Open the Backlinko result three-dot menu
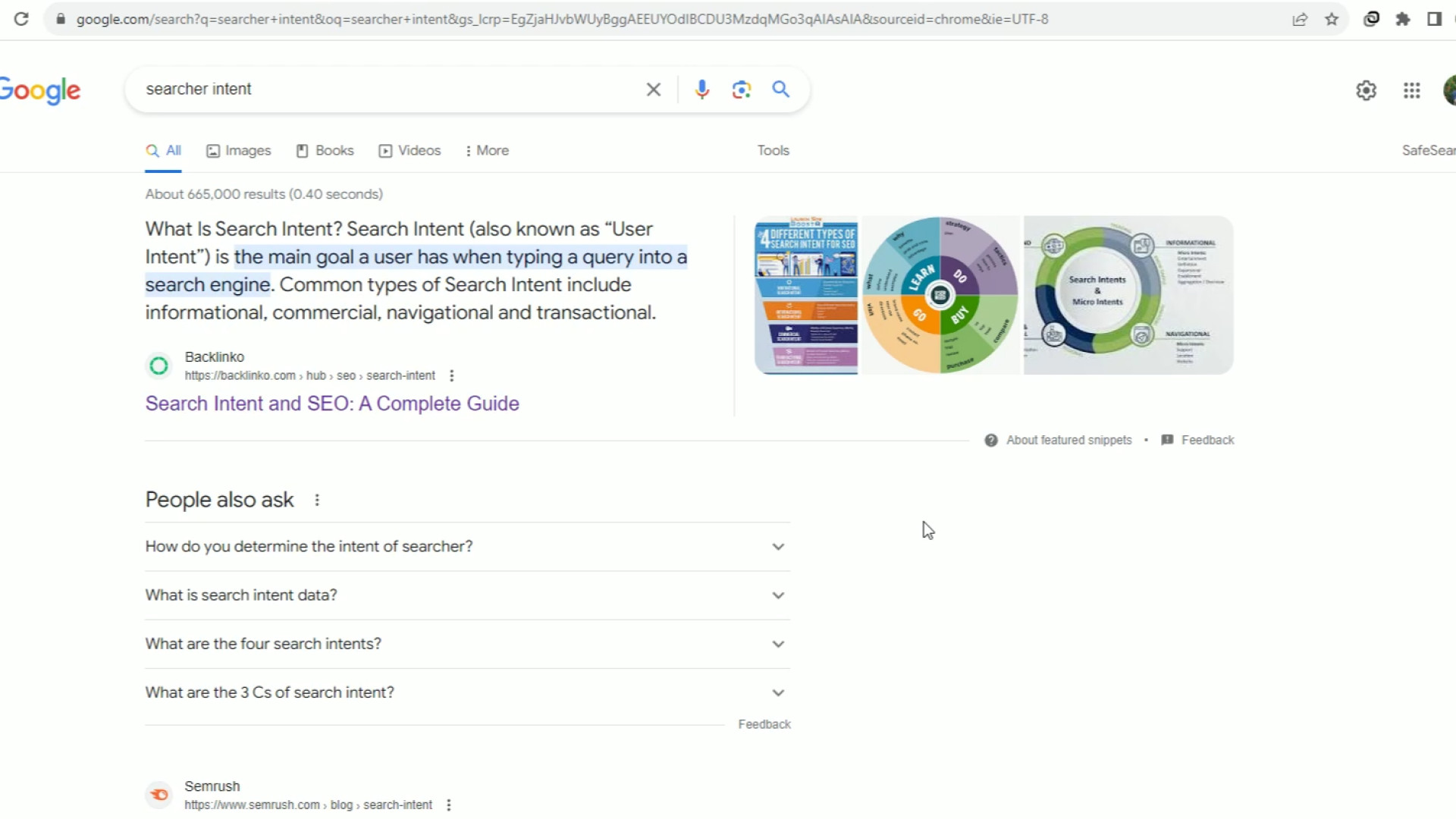1456x819 pixels. pos(452,375)
